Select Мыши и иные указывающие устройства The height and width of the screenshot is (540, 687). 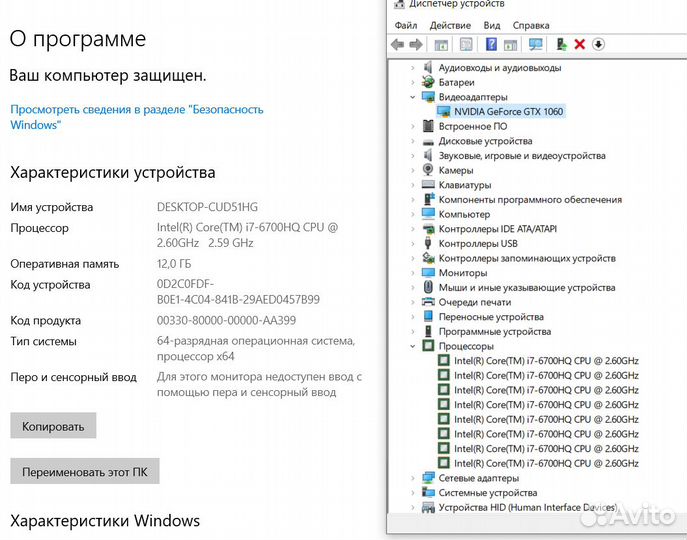[527, 288]
